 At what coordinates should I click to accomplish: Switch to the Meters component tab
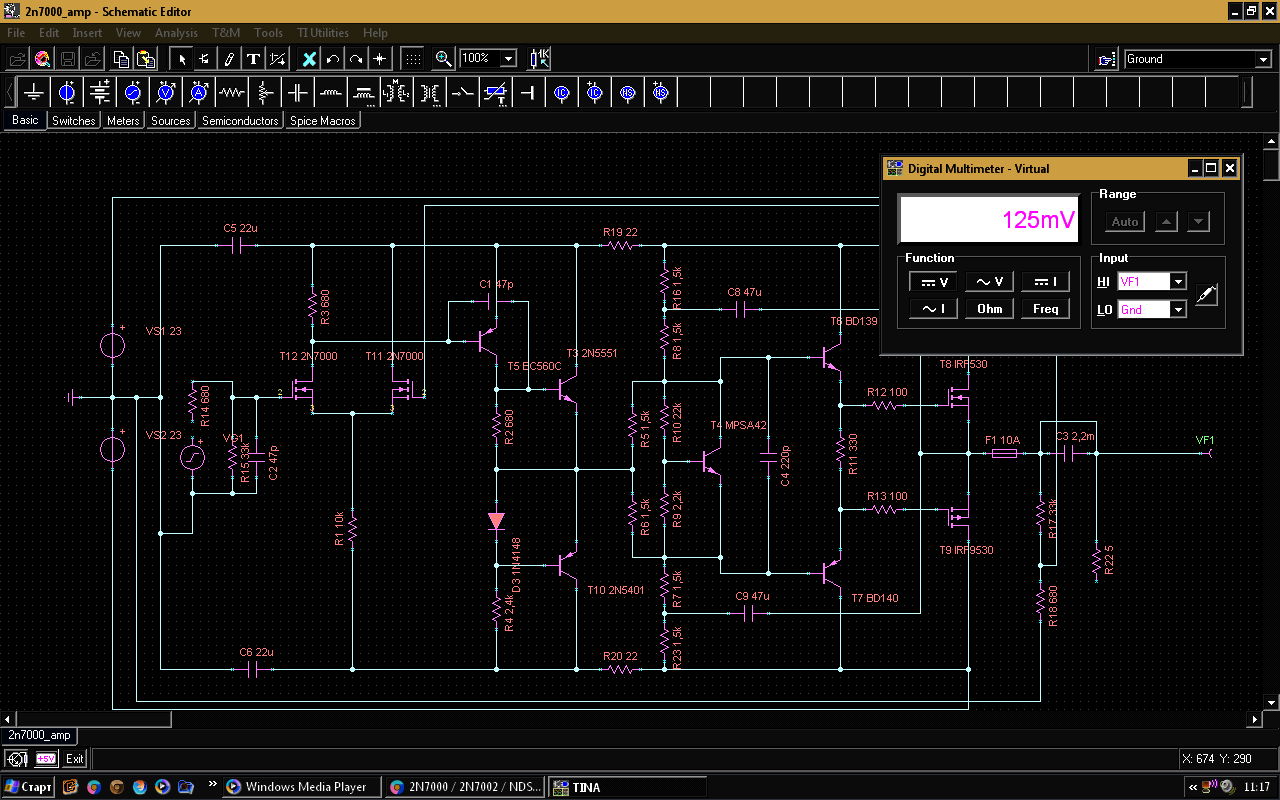123,121
